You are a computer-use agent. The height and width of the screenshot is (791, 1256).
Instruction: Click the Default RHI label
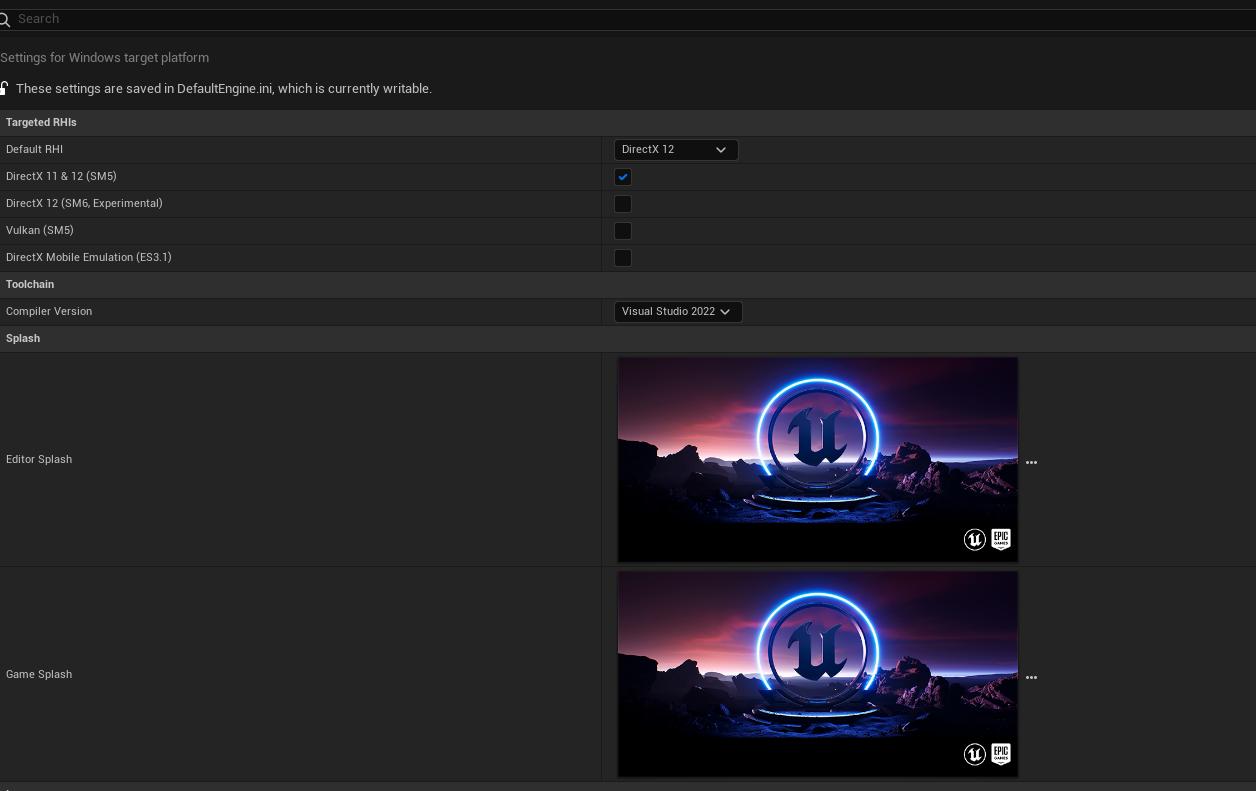(x=34, y=149)
